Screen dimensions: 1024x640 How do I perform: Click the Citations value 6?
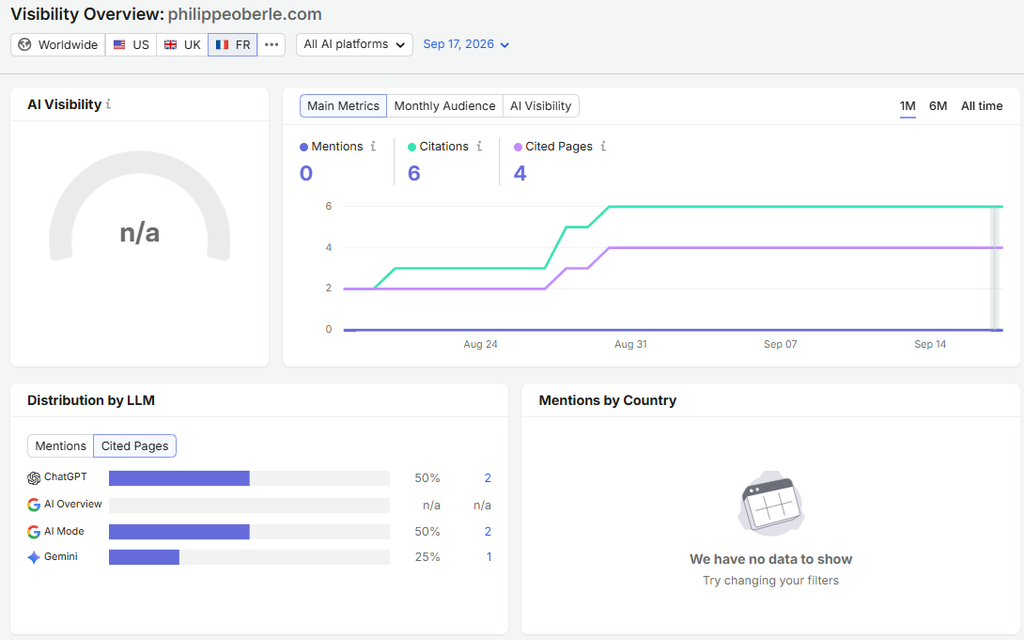click(x=414, y=173)
